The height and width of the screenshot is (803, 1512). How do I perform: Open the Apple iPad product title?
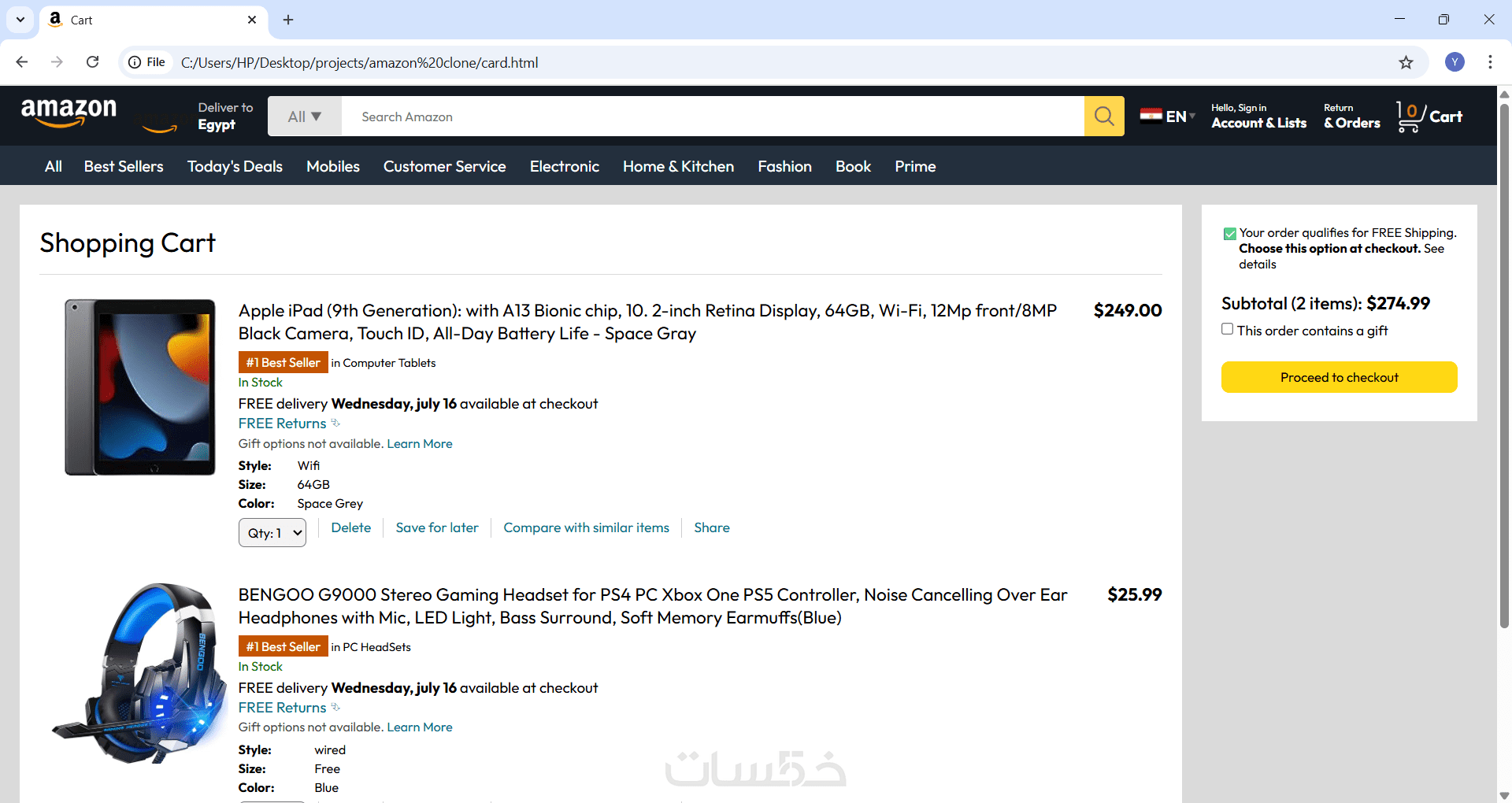click(x=647, y=322)
